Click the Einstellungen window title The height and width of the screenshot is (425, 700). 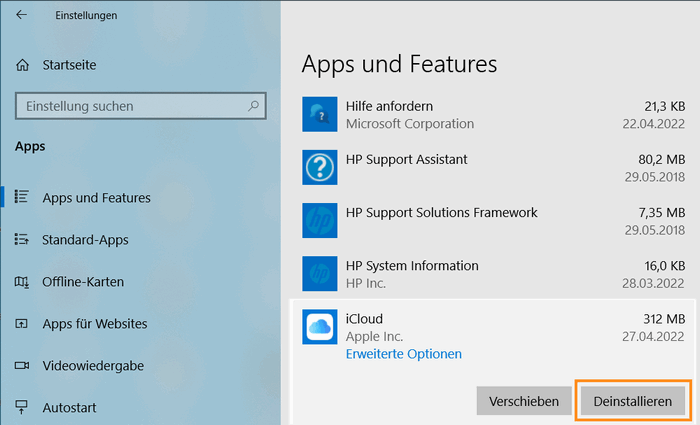tap(86, 15)
